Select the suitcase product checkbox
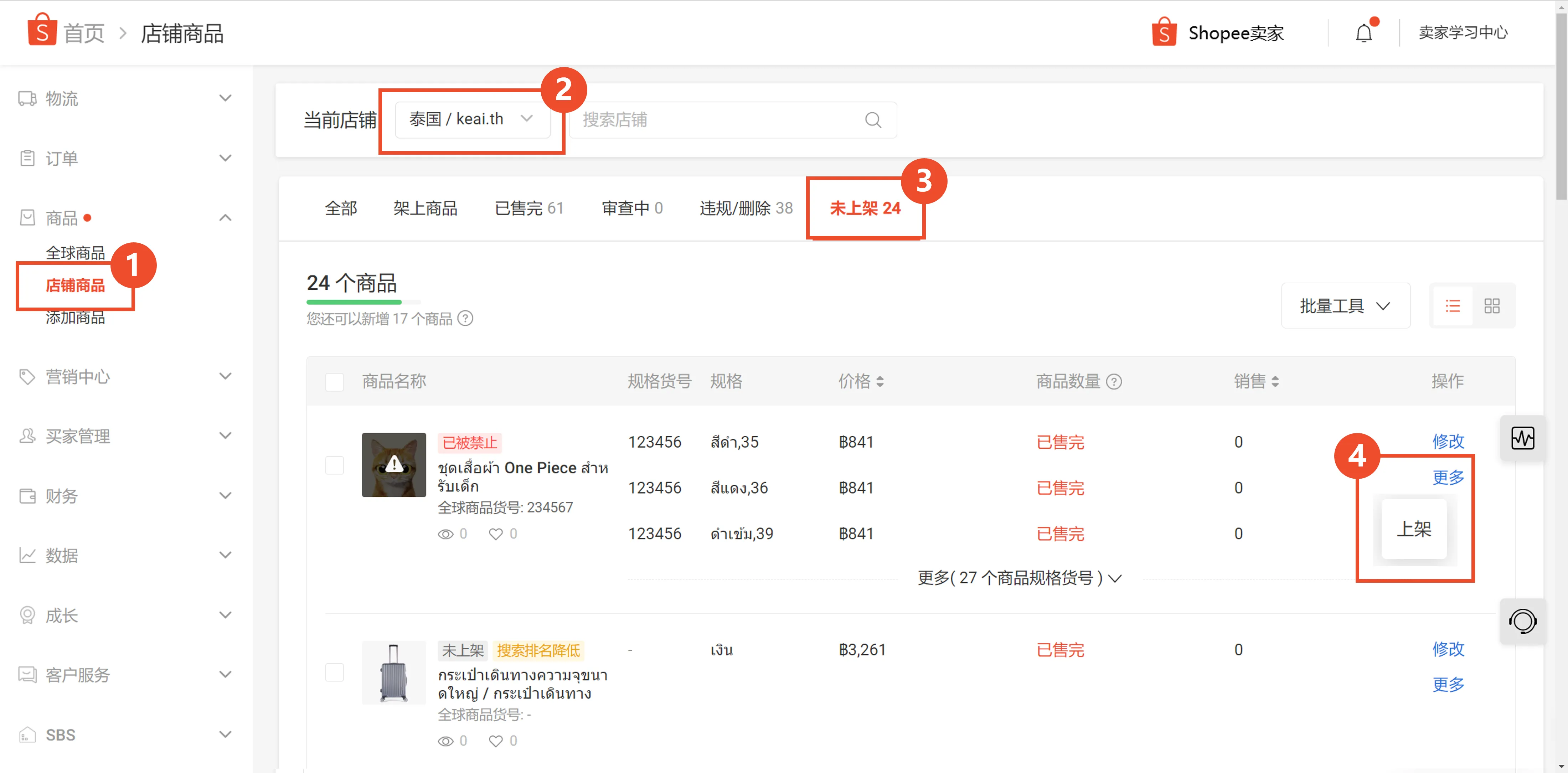This screenshot has height=773, width=1568. [334, 672]
